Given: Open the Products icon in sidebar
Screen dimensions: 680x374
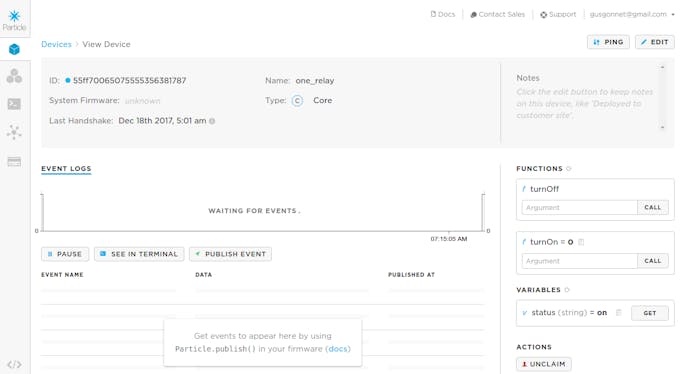Looking at the screenshot, I should click(x=14, y=76).
